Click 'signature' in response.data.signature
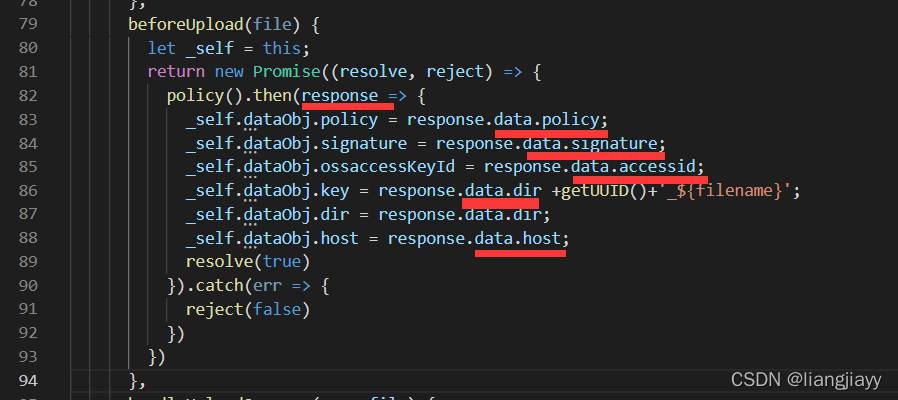Image resolution: width=898 pixels, height=400 pixels. coord(613,143)
